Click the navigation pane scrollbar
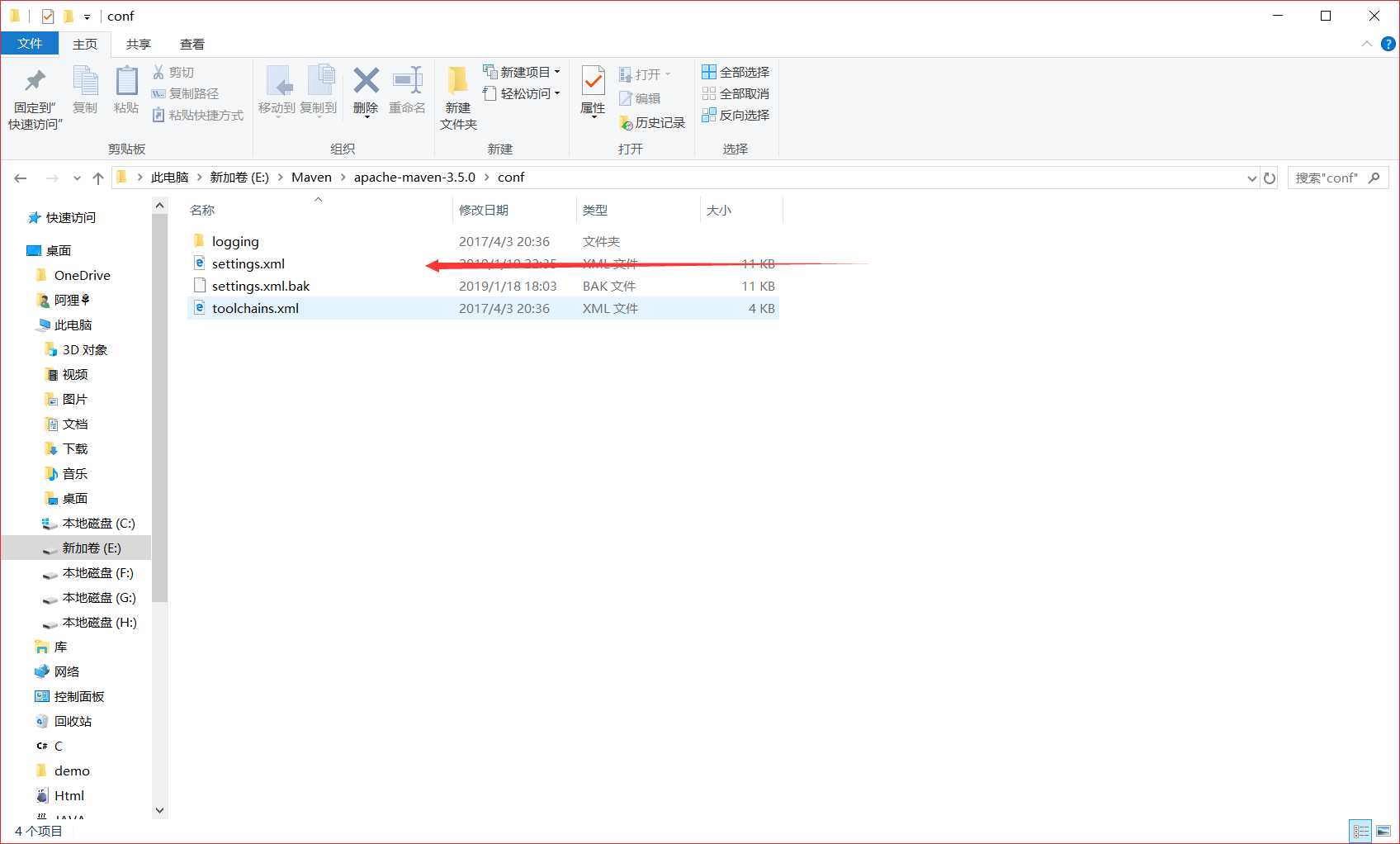Image resolution: width=1400 pixels, height=844 pixels. click(160, 409)
